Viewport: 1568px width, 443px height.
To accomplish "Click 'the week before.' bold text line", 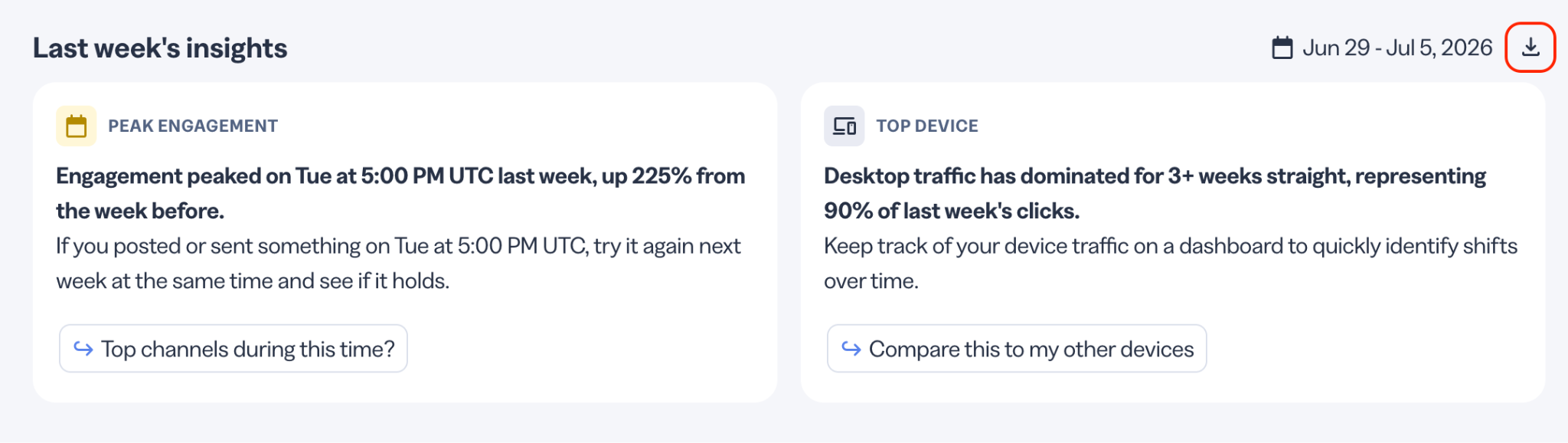I will [140, 211].
